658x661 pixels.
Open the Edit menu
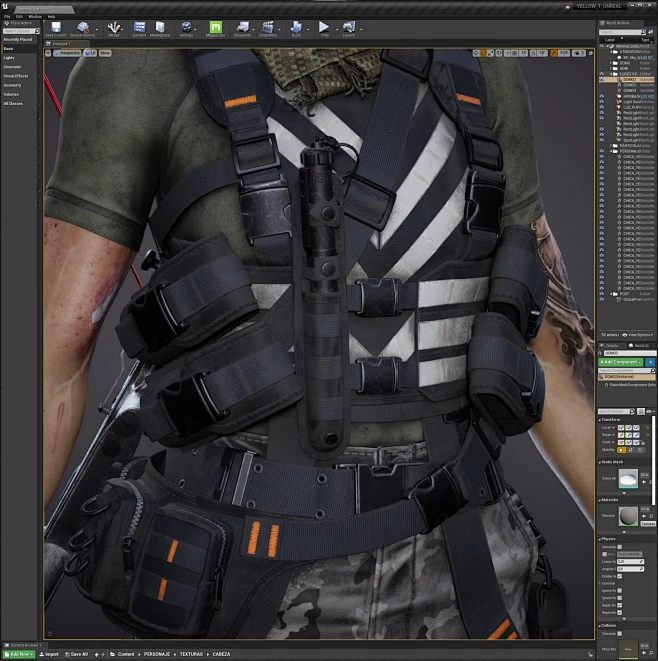tap(19, 16)
